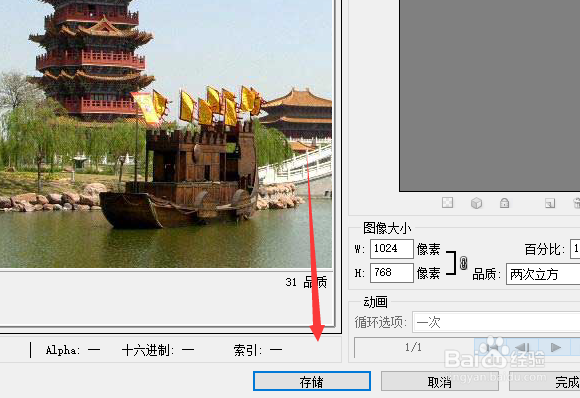
Task: Click the width field showing 1024
Action: [391, 249]
